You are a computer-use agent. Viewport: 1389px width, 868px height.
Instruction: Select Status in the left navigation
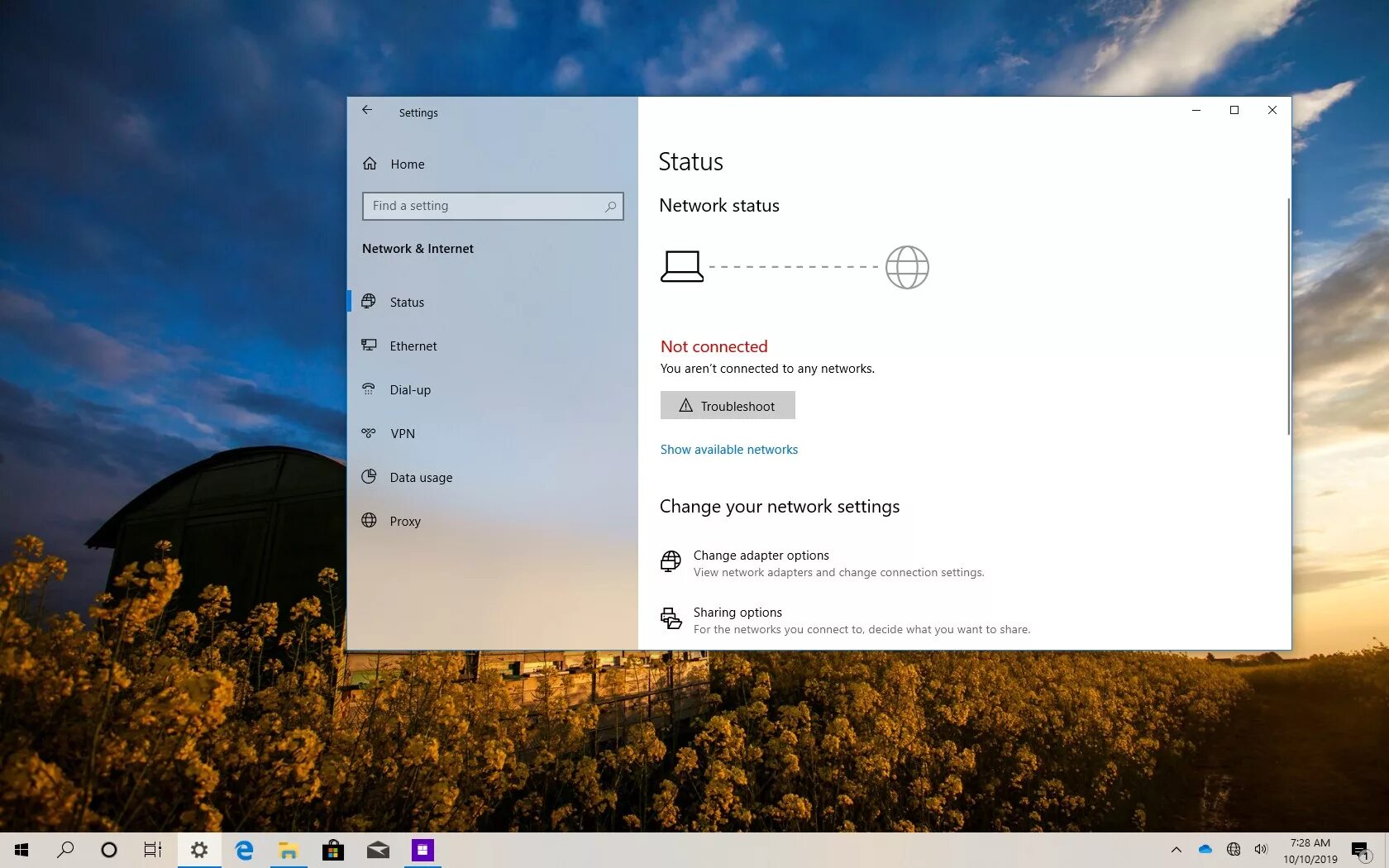tap(407, 302)
